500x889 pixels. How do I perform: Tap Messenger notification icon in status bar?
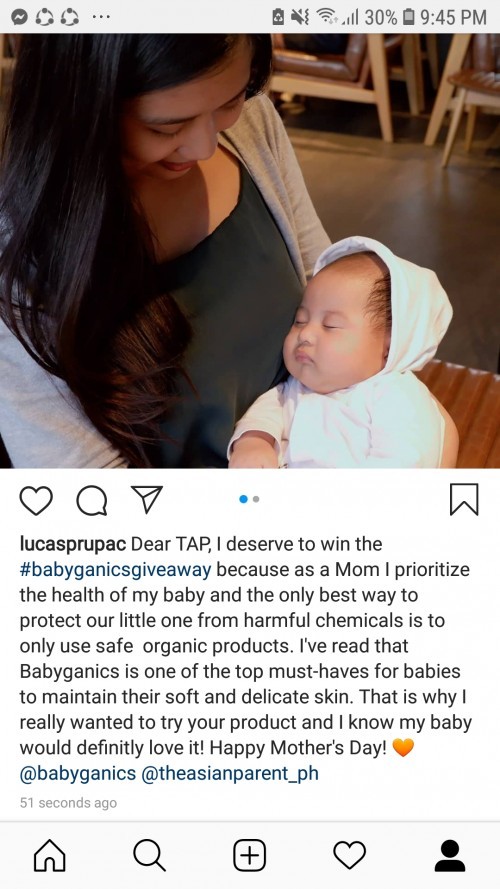pyautogui.click(x=19, y=17)
